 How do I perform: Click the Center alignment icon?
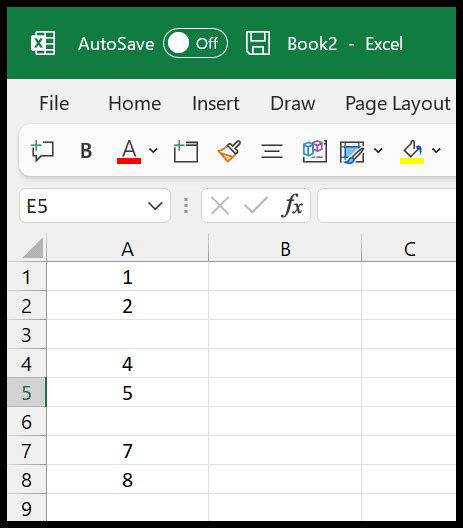(272, 151)
